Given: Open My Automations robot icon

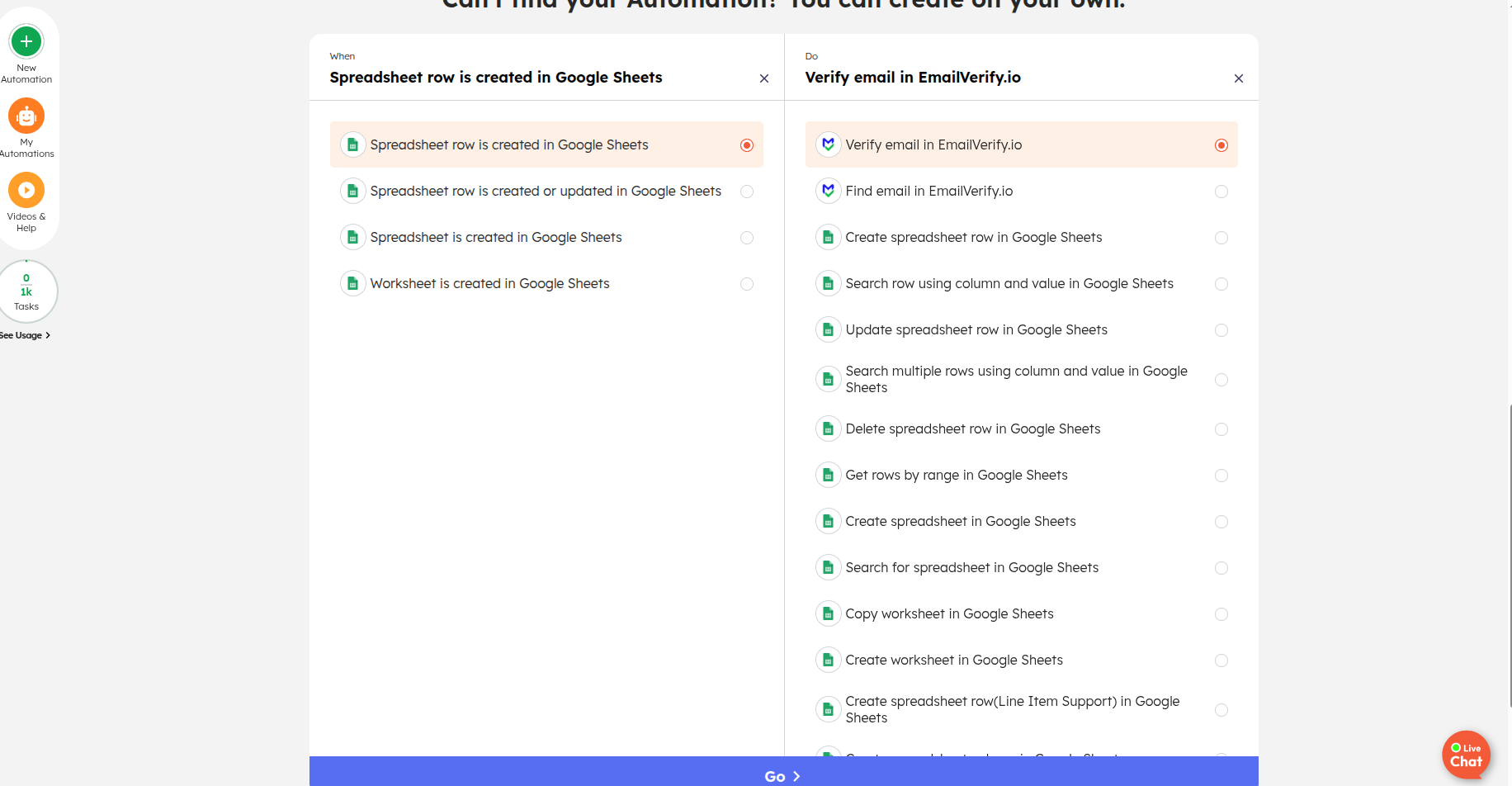Looking at the screenshot, I should point(26,116).
